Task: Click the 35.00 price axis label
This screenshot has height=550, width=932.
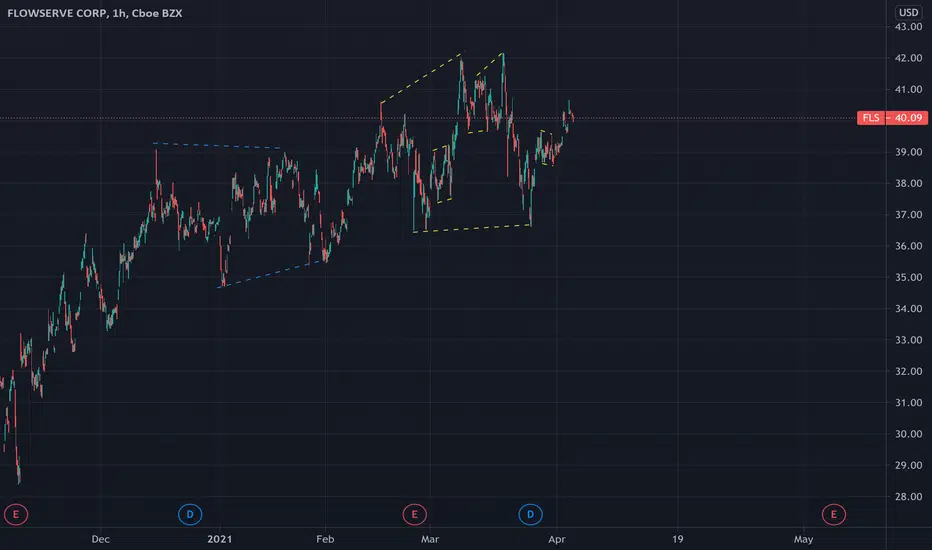Action: (x=908, y=277)
